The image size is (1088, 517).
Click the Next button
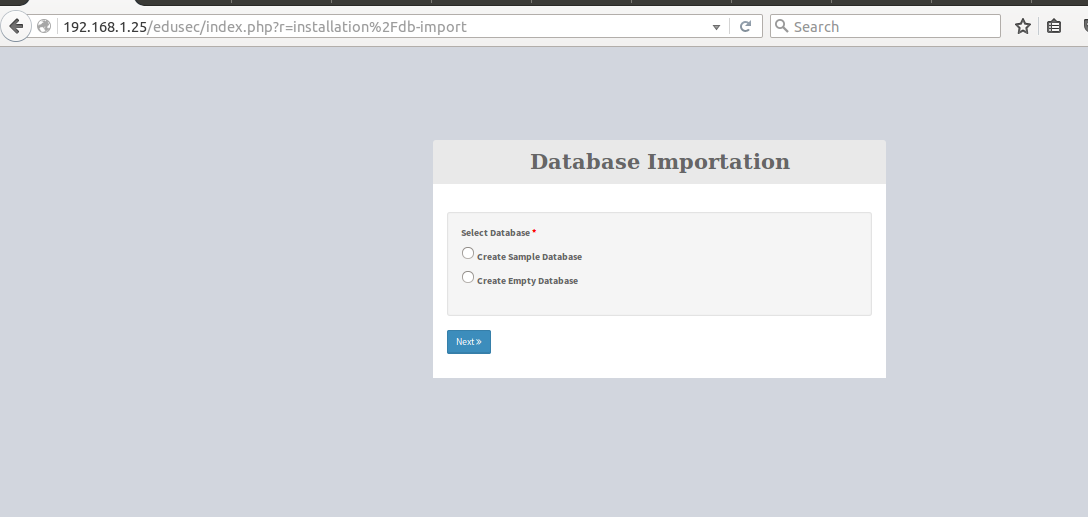468,341
